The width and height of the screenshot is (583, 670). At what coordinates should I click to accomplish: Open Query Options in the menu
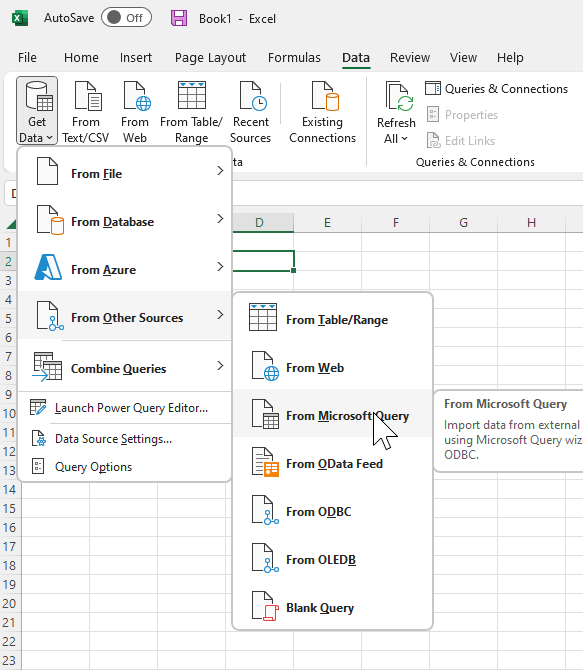click(125, 467)
